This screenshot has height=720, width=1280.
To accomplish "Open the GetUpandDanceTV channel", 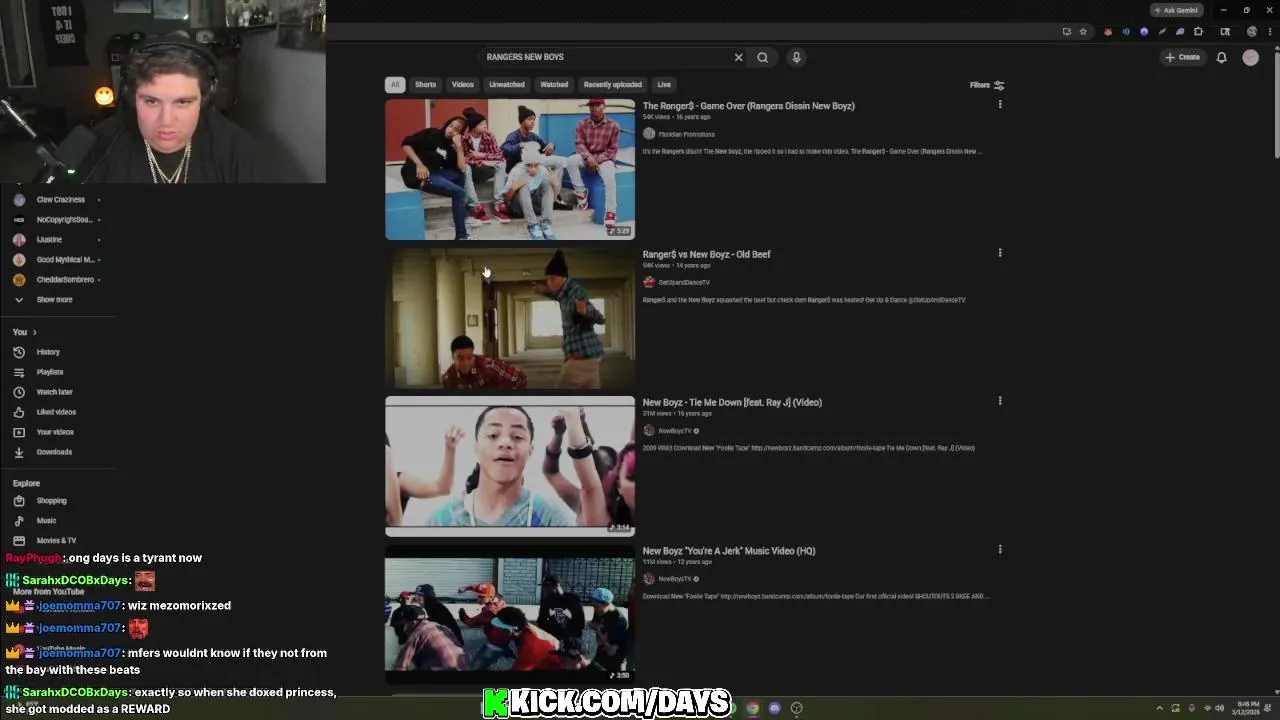I will tap(684, 282).
